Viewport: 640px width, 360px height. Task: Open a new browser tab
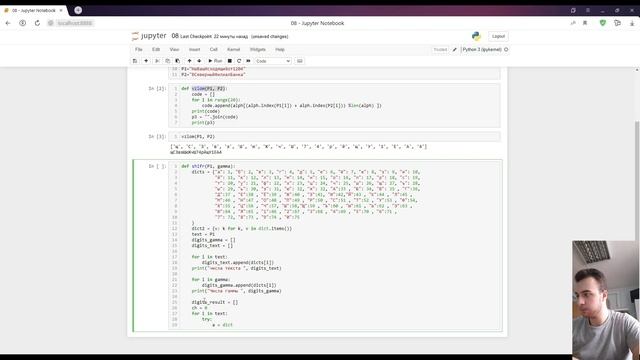pyautogui.click(x=78, y=10)
